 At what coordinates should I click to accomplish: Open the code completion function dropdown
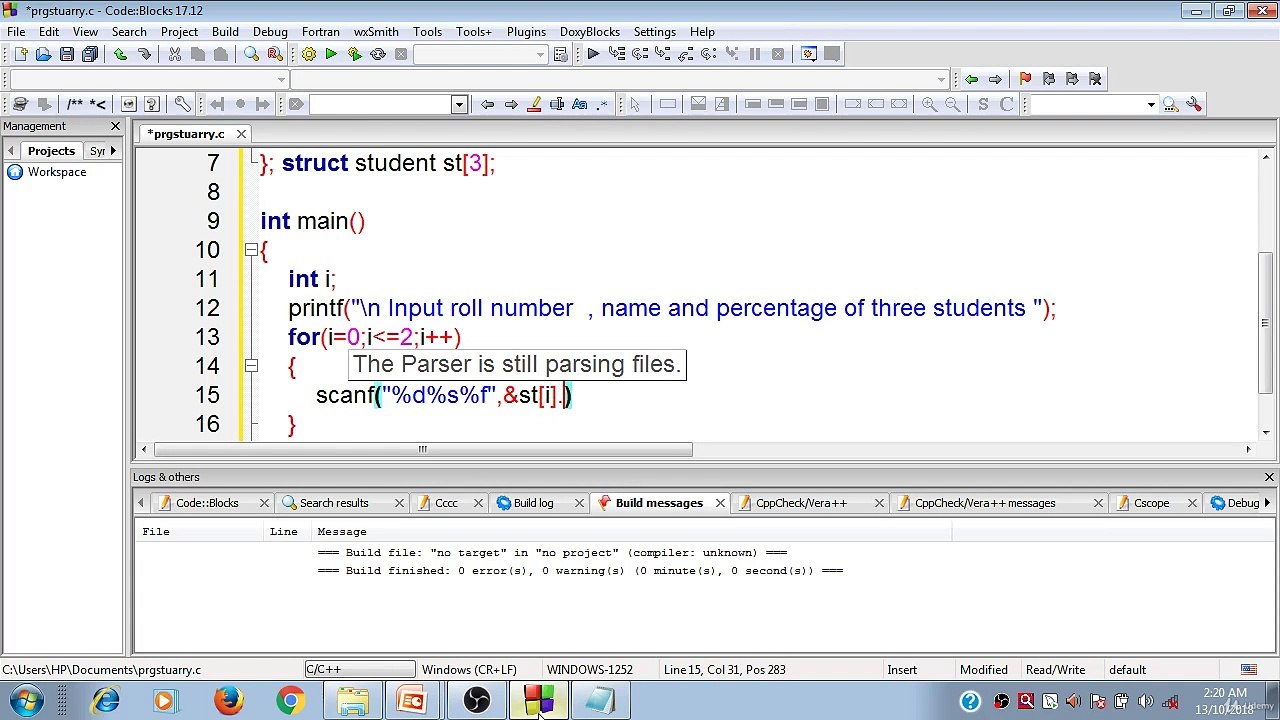pyautogui.click(x=941, y=79)
